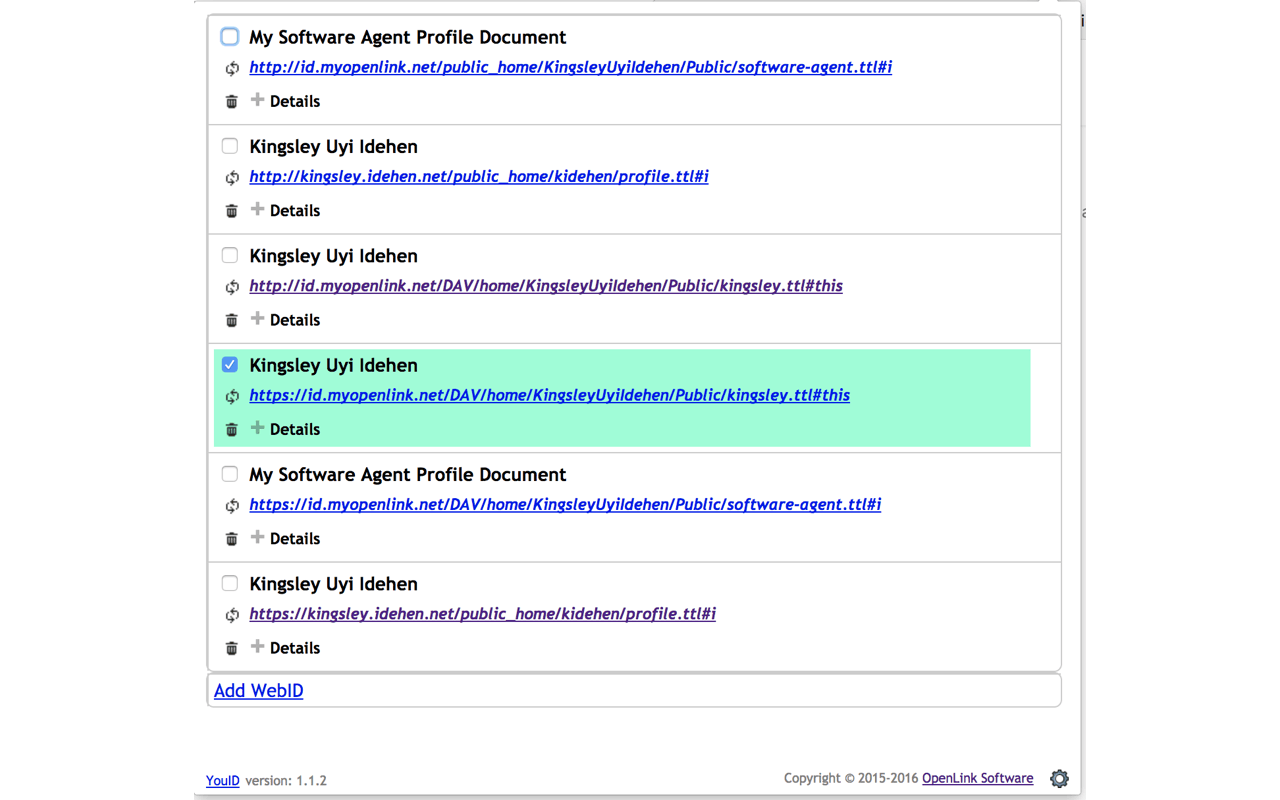Follow http://id.myopenlink.net/DAV kingsley.ttl#this link
The image size is (1280, 800).
(x=546, y=286)
